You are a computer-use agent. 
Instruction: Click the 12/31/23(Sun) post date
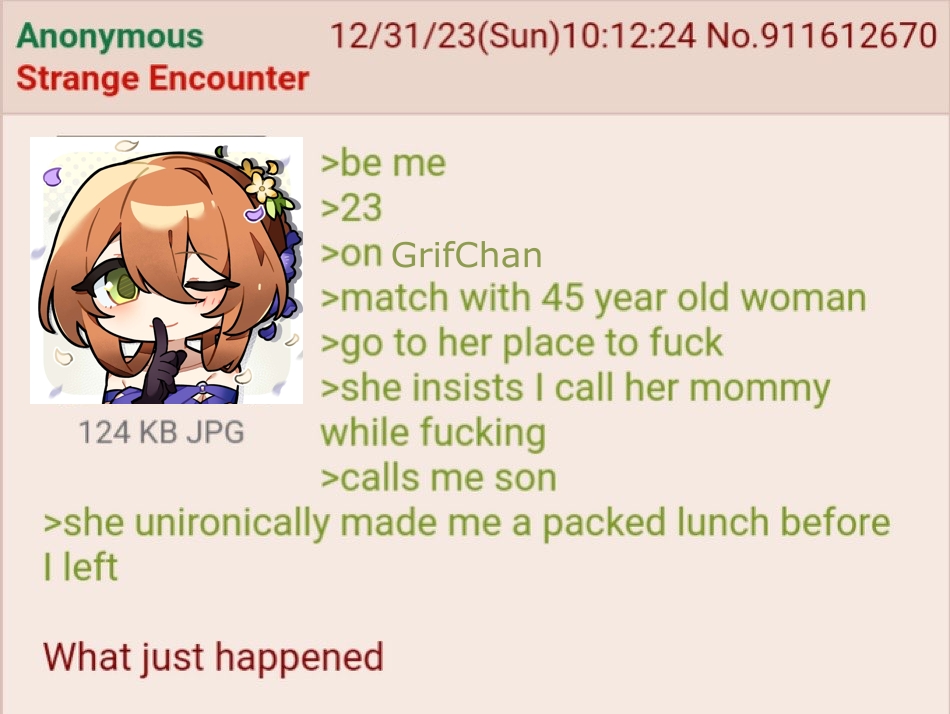[x=445, y=35]
